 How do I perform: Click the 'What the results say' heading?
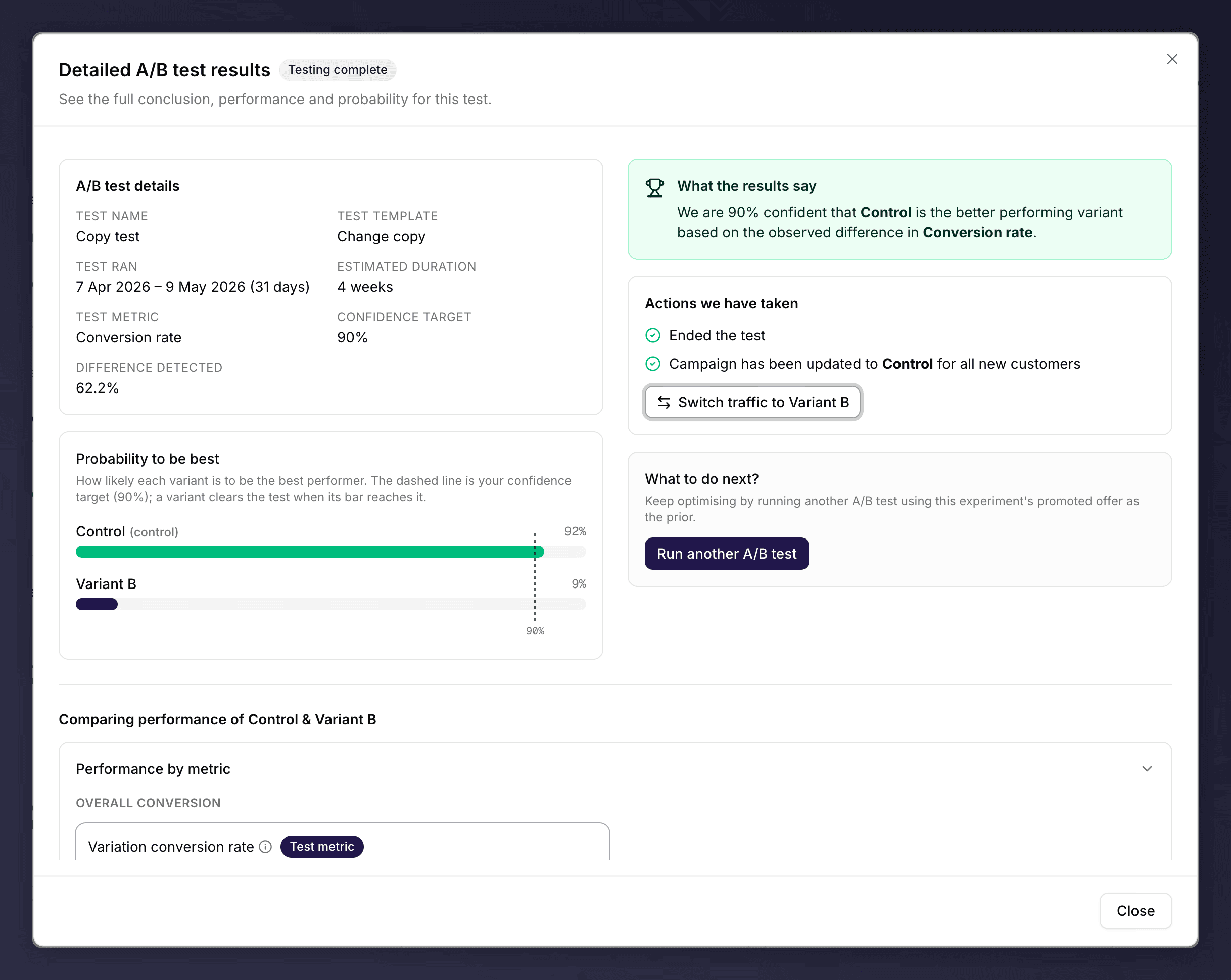[x=746, y=186]
